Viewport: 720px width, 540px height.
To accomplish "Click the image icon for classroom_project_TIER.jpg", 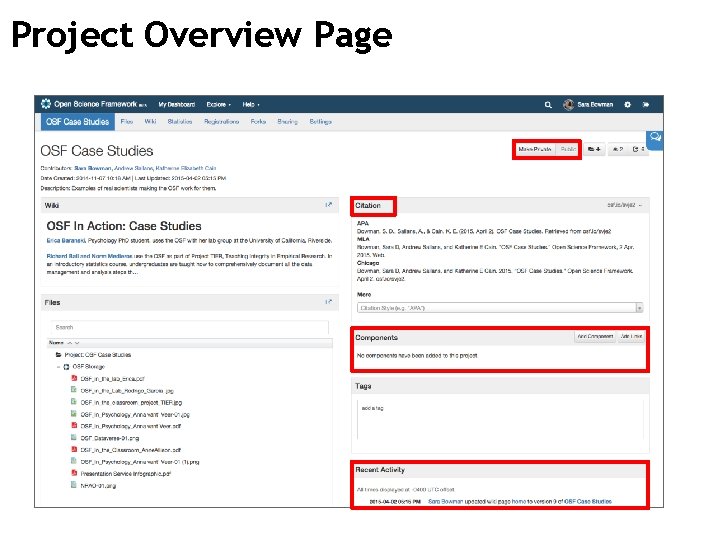I will [x=73, y=402].
